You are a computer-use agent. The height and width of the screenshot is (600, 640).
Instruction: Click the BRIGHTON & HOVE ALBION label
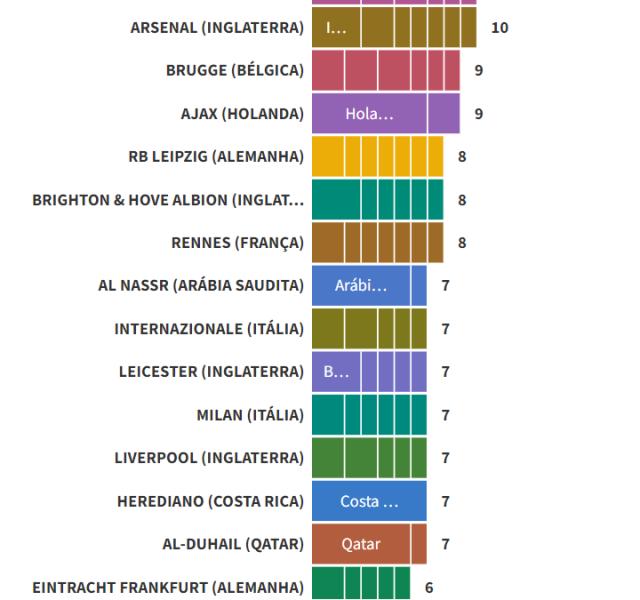(168, 200)
